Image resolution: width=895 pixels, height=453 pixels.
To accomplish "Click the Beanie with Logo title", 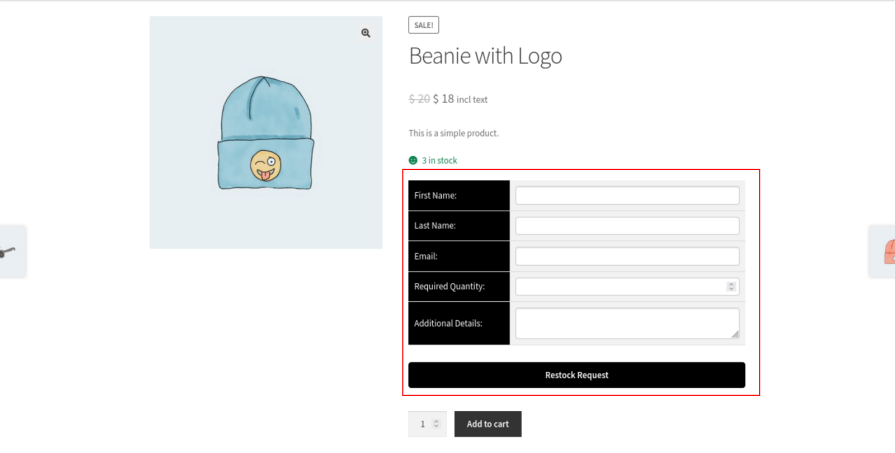I will (485, 56).
